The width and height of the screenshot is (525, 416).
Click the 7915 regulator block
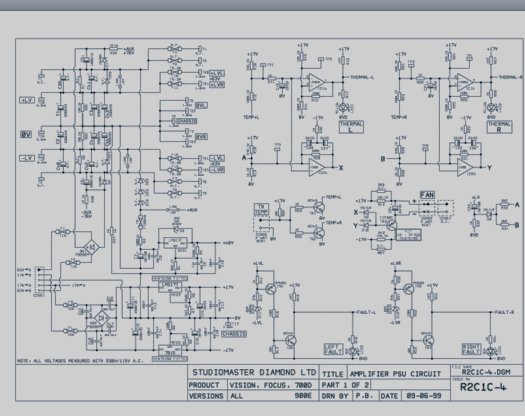click(x=170, y=351)
